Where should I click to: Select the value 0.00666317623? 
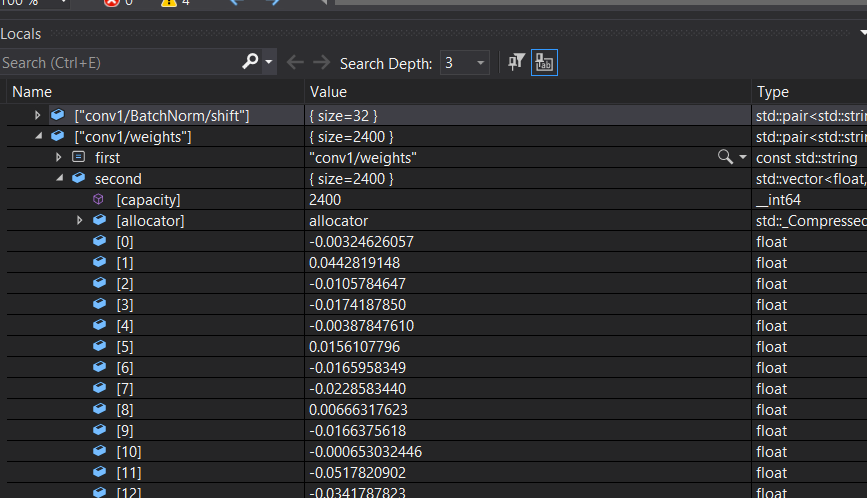[358, 410]
